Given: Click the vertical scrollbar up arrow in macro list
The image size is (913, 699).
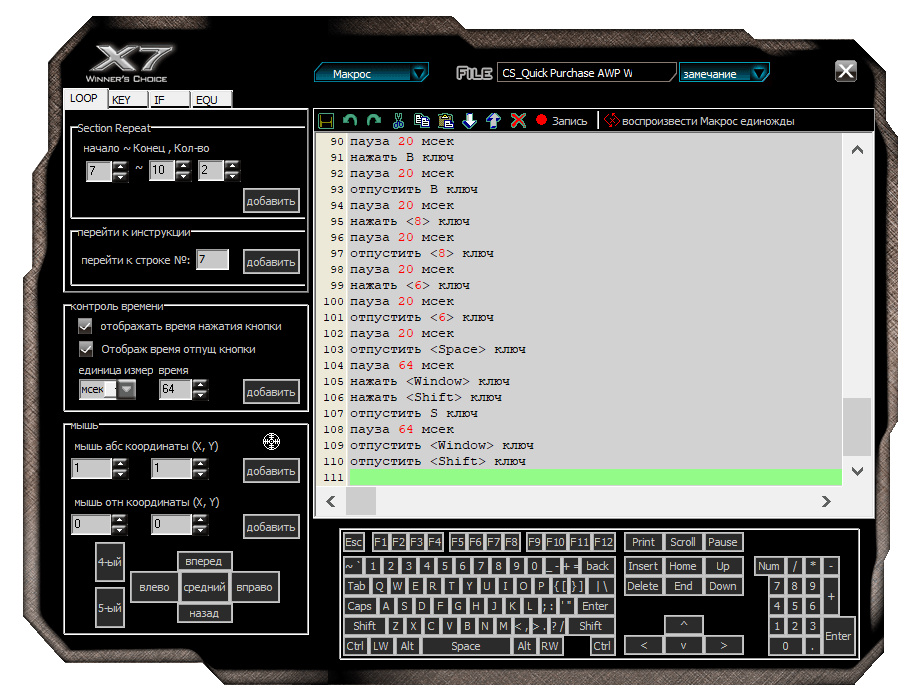Looking at the screenshot, I should click(x=857, y=150).
